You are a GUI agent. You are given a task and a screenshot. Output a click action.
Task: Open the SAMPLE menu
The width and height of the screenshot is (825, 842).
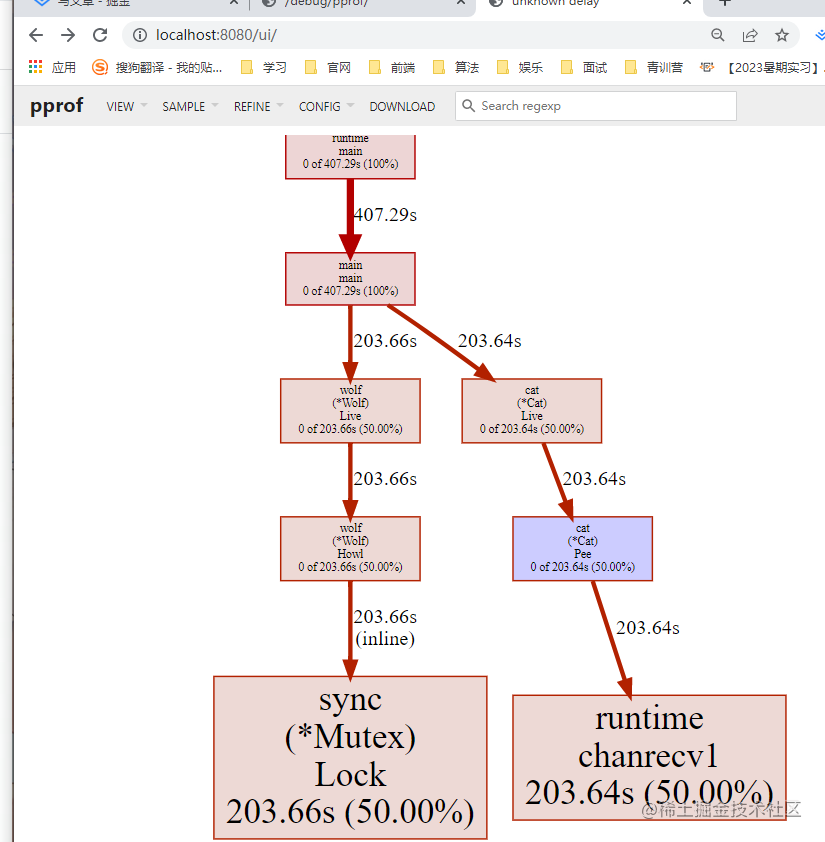coord(190,106)
